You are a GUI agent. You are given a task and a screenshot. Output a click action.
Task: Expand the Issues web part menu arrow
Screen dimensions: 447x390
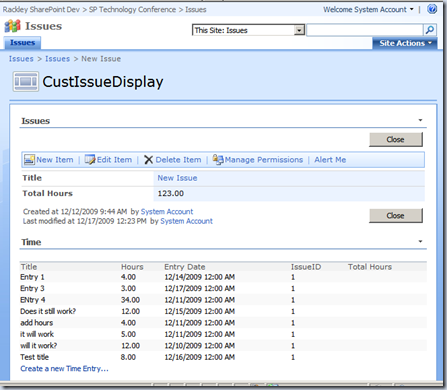(420, 120)
